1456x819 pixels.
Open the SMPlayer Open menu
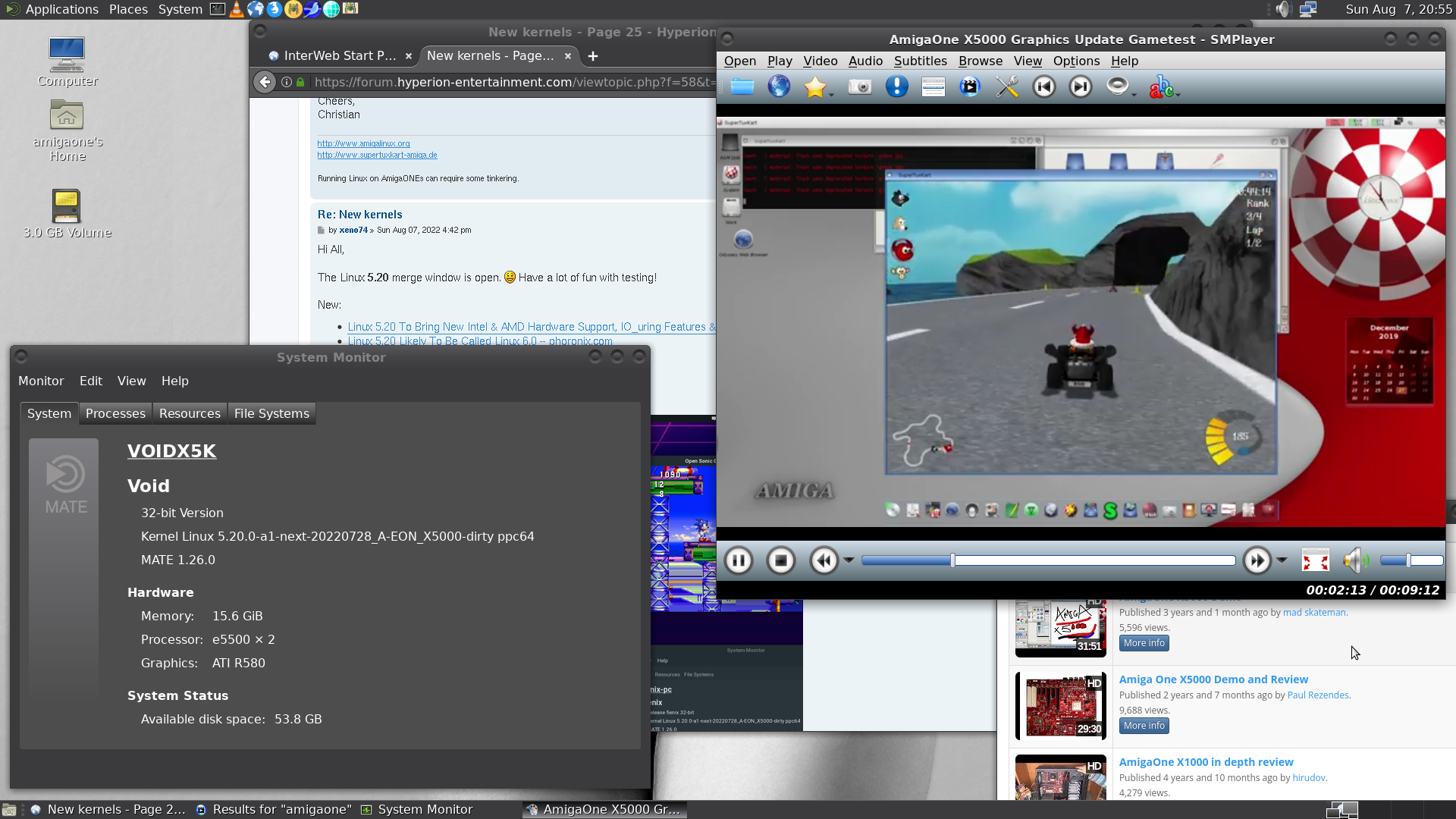(x=740, y=61)
